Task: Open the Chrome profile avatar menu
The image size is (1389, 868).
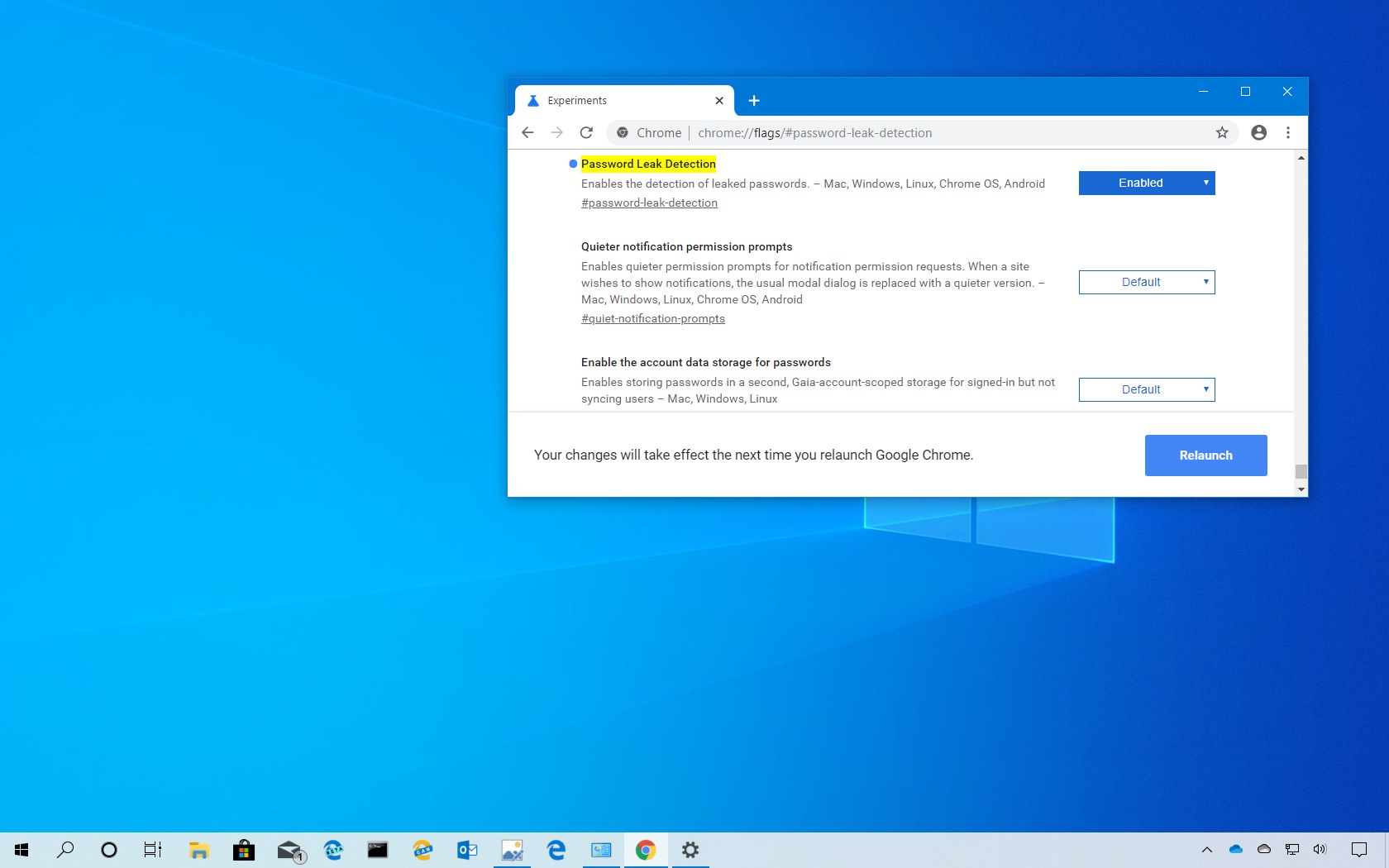Action: click(1258, 132)
